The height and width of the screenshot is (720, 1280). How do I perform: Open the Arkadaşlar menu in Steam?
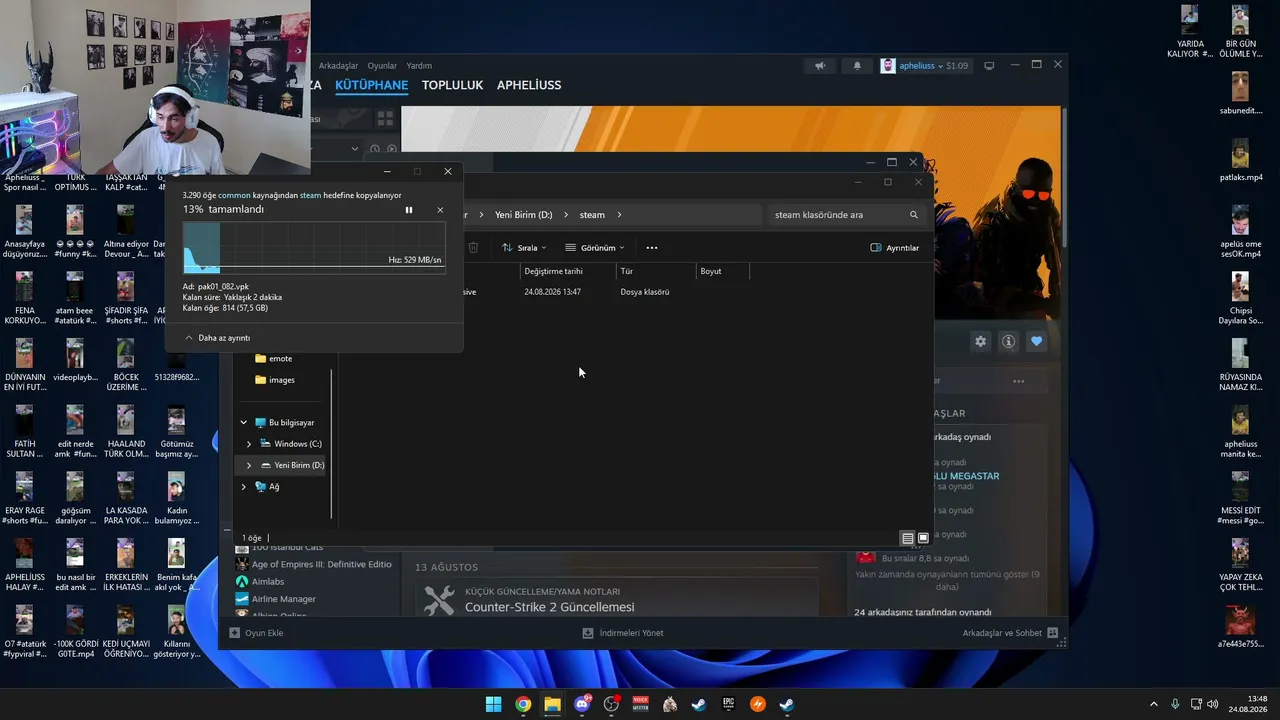pyautogui.click(x=338, y=66)
